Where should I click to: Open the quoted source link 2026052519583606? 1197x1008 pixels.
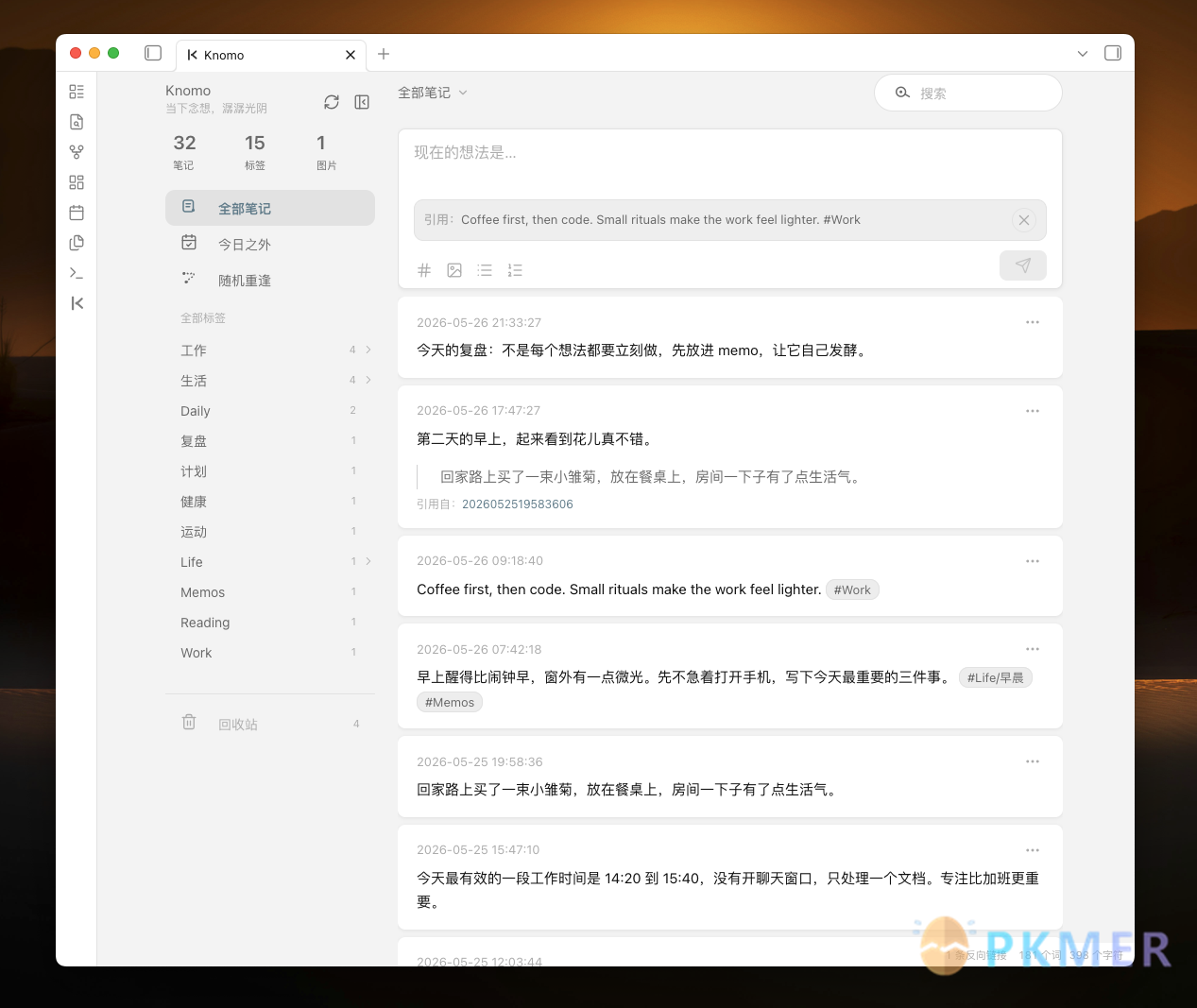pos(518,504)
